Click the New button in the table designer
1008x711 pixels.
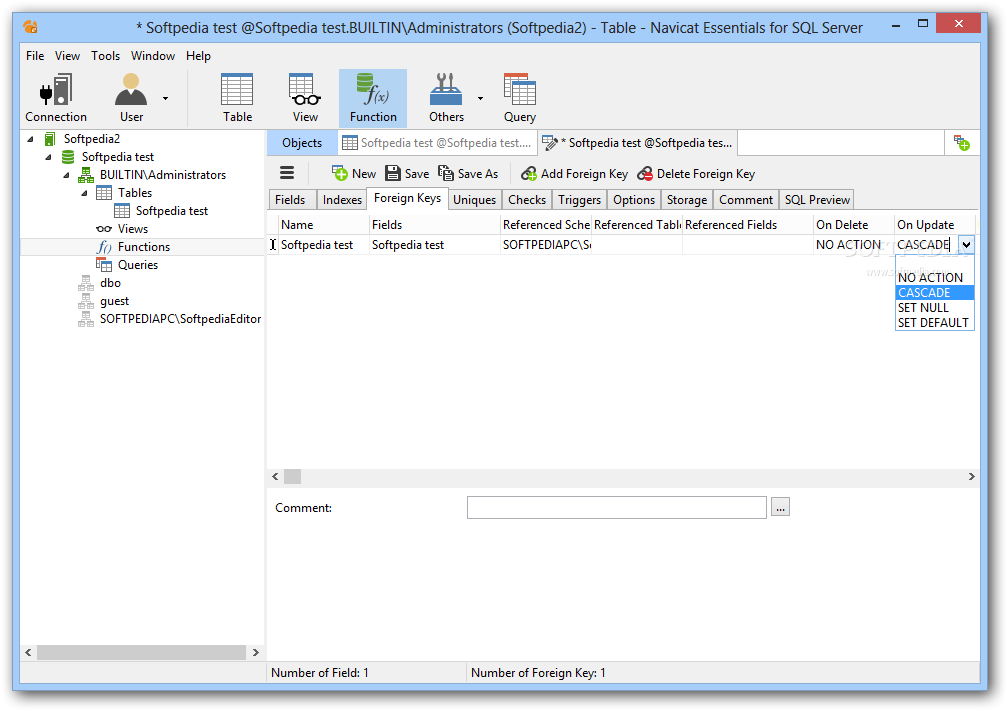click(354, 174)
